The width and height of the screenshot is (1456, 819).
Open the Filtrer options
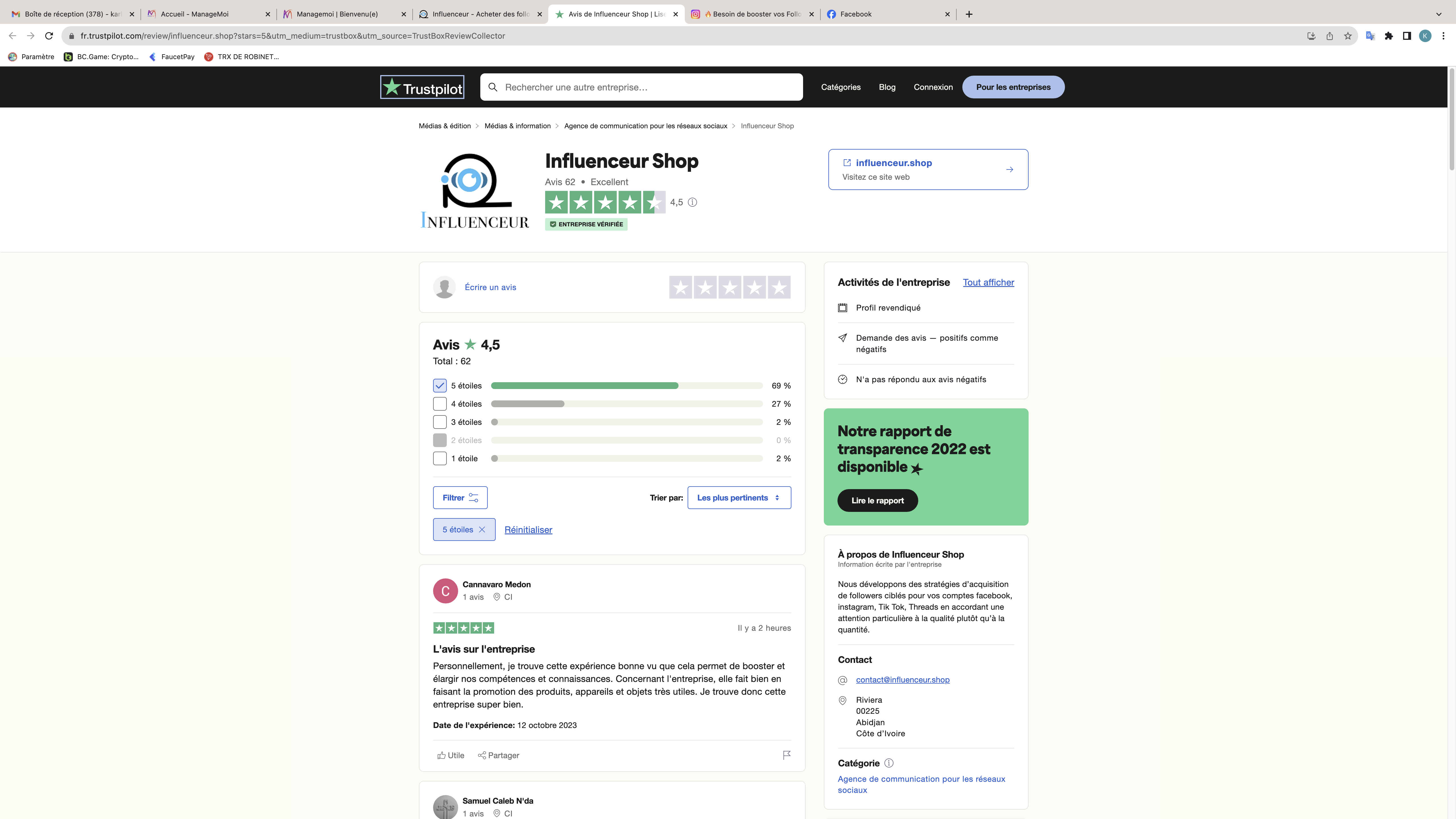click(460, 497)
